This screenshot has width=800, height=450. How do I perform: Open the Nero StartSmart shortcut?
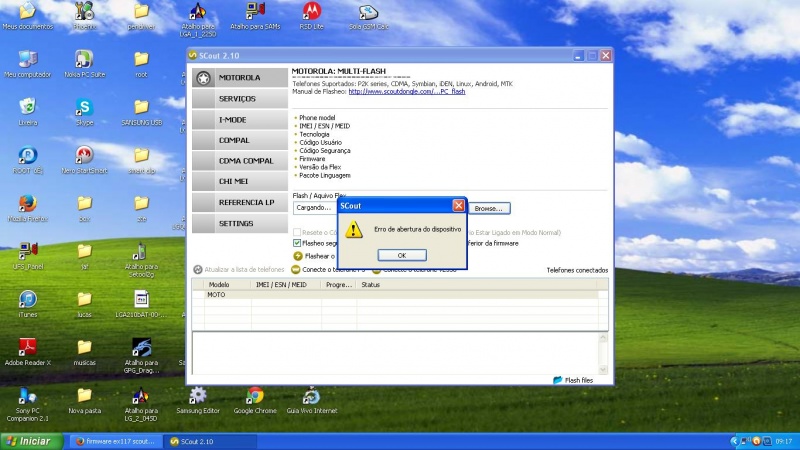(x=84, y=160)
